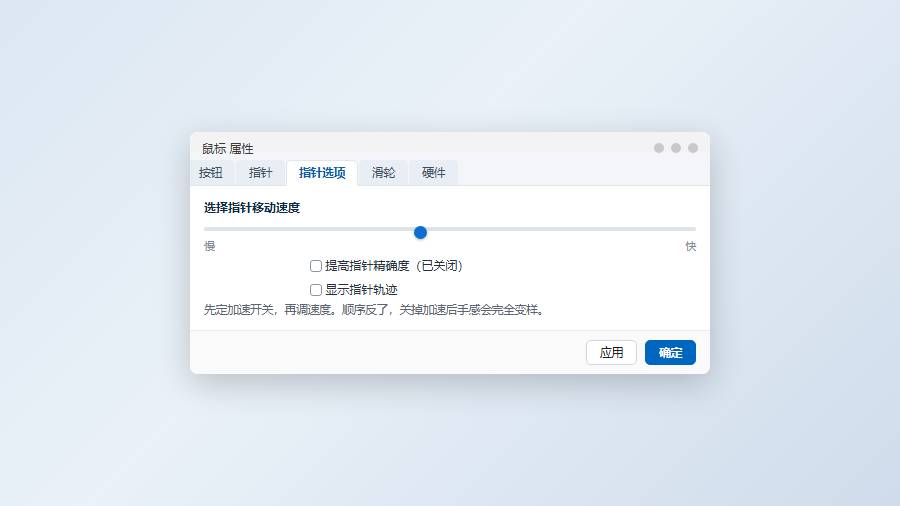Screen dimensions: 900x506
Task: Switch to the 按钮 tab
Action: tap(211, 173)
